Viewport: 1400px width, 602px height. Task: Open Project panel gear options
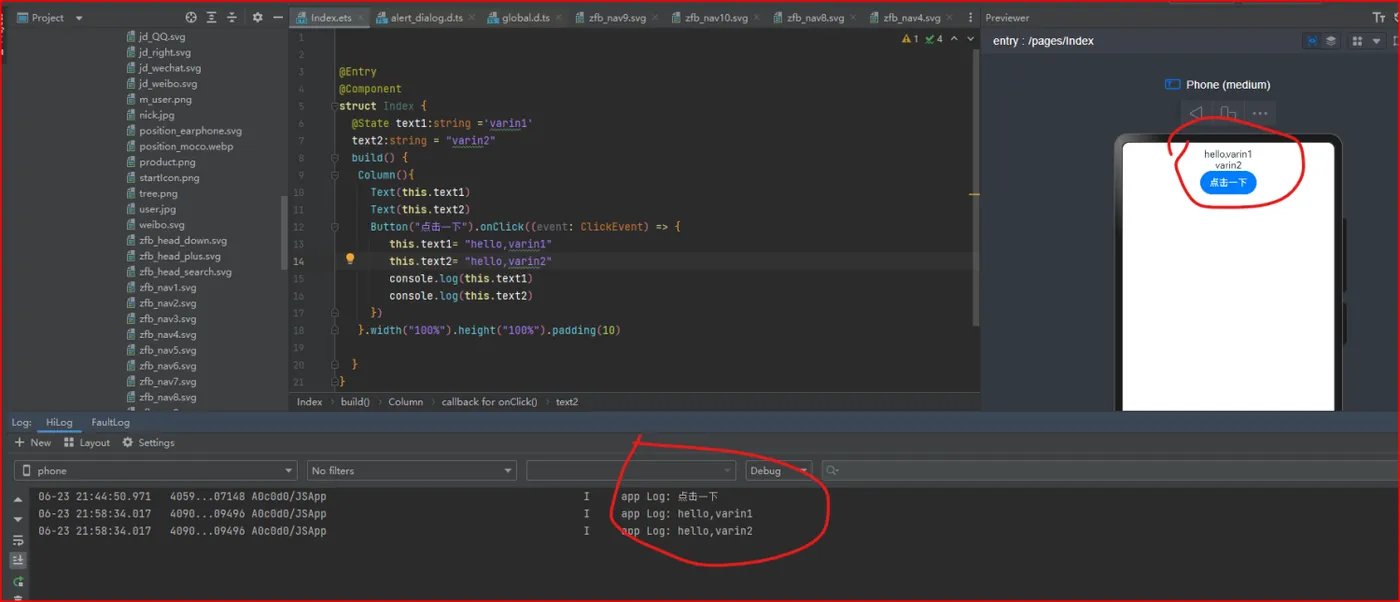[x=258, y=18]
